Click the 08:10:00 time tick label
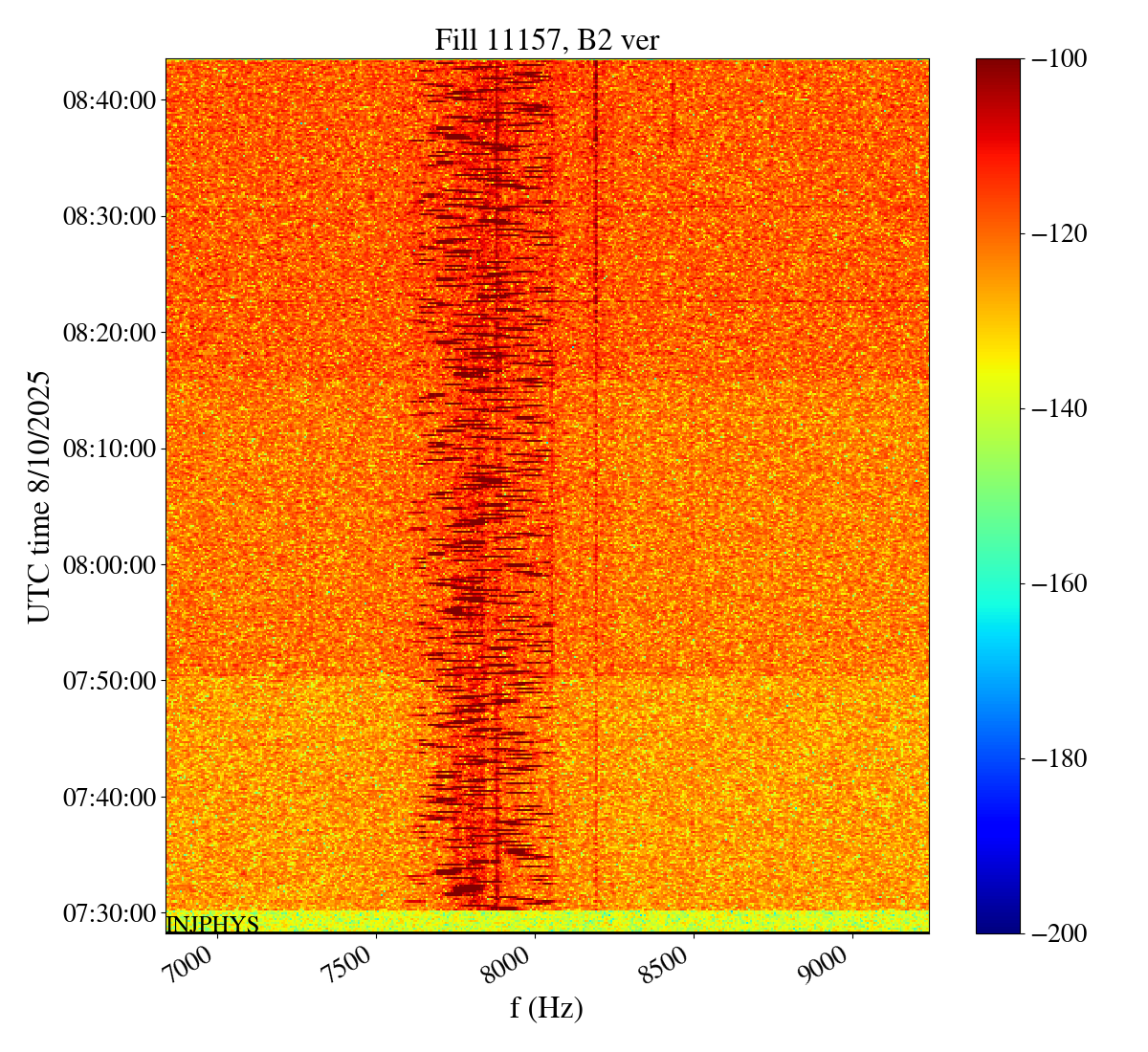The width and height of the screenshot is (1148, 1052). tap(109, 449)
